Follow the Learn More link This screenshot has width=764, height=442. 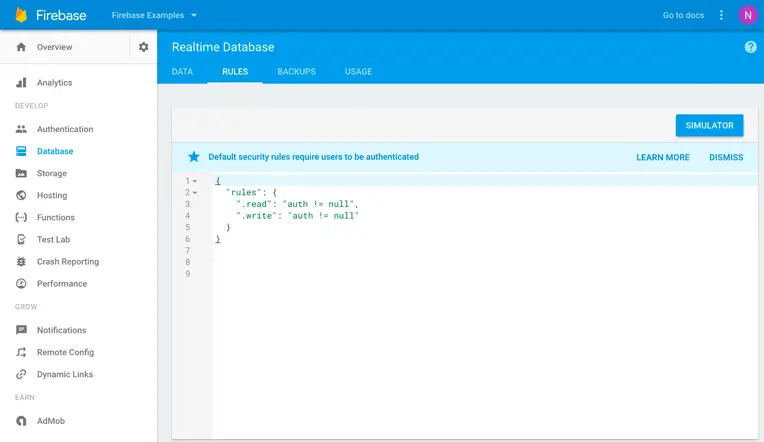coord(663,157)
